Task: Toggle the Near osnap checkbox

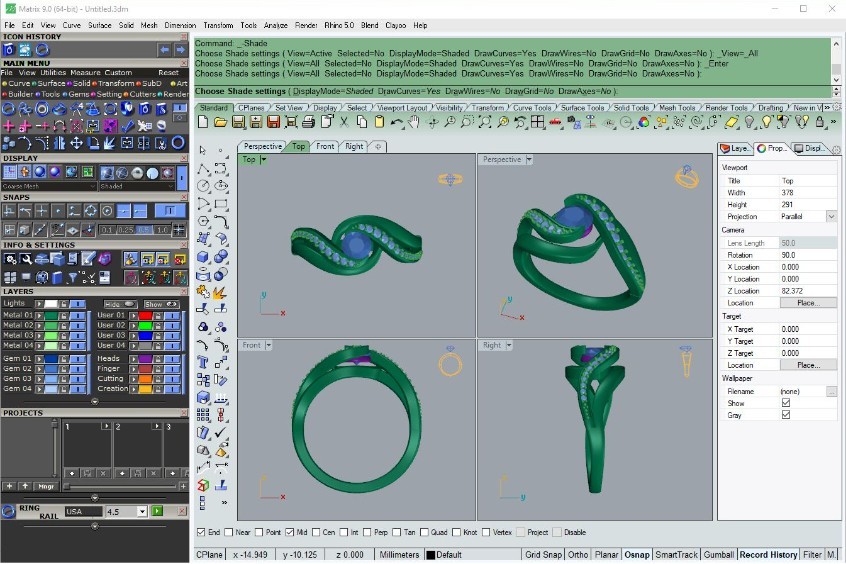Action: pos(232,532)
